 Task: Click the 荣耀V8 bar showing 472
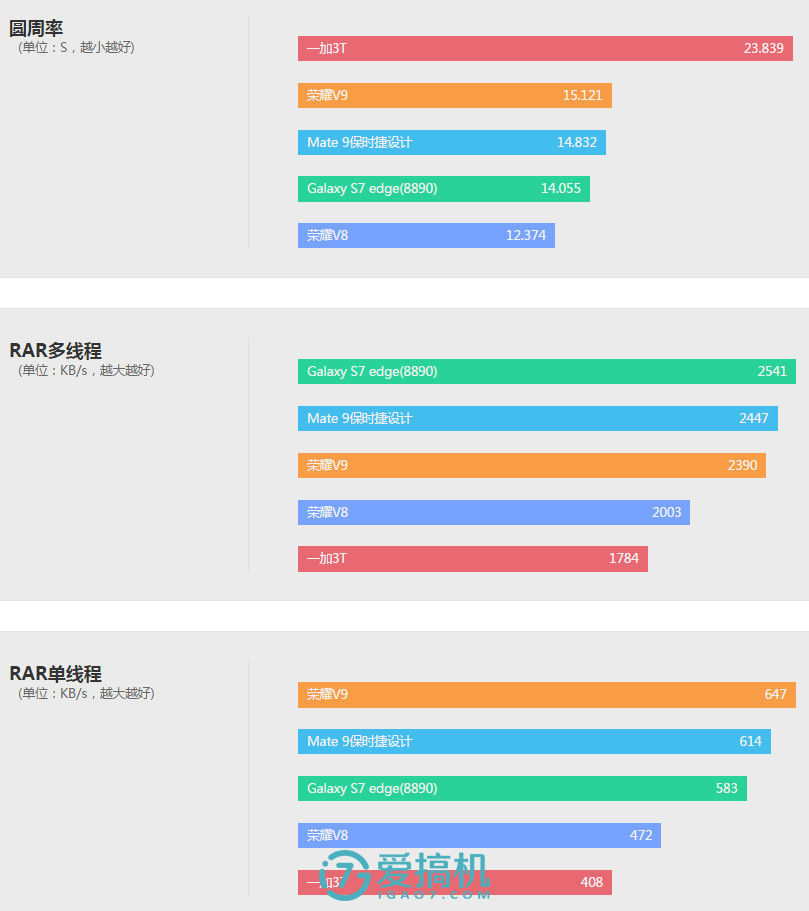point(479,835)
